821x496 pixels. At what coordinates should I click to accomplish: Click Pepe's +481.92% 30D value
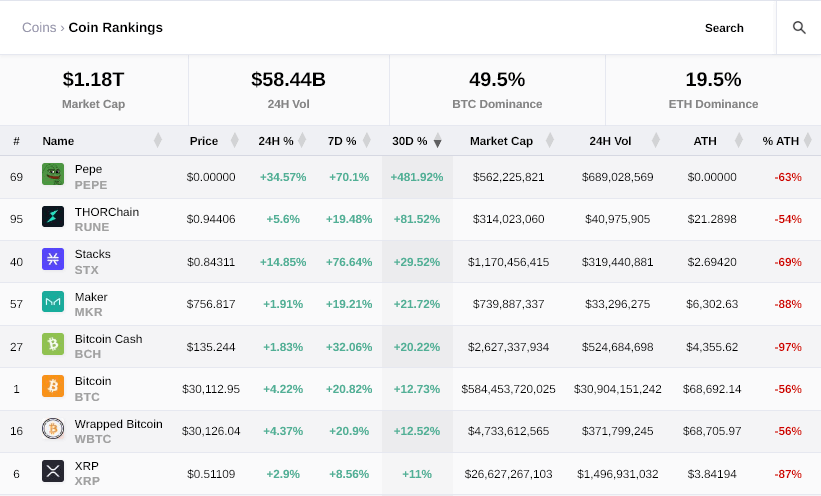tap(417, 177)
